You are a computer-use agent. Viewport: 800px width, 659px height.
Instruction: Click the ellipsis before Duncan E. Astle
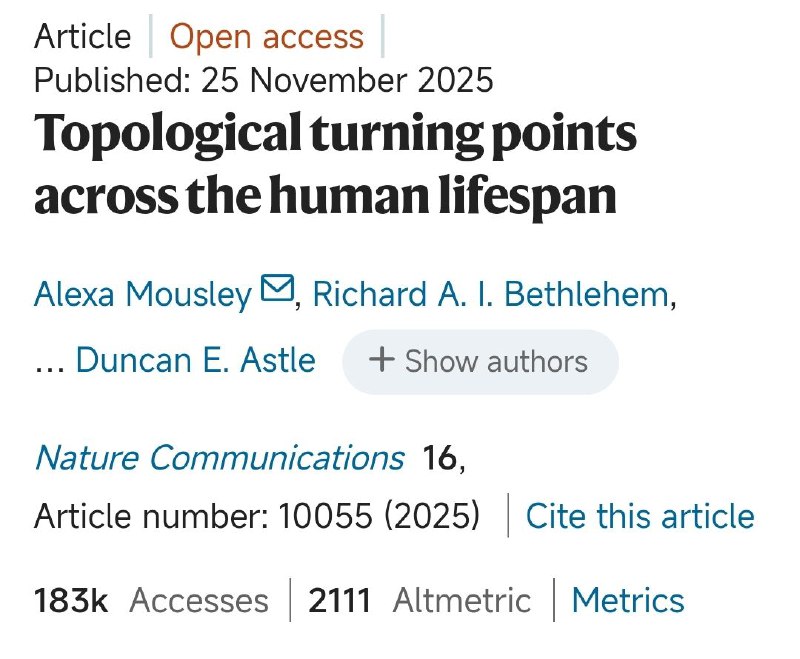tap(49, 362)
